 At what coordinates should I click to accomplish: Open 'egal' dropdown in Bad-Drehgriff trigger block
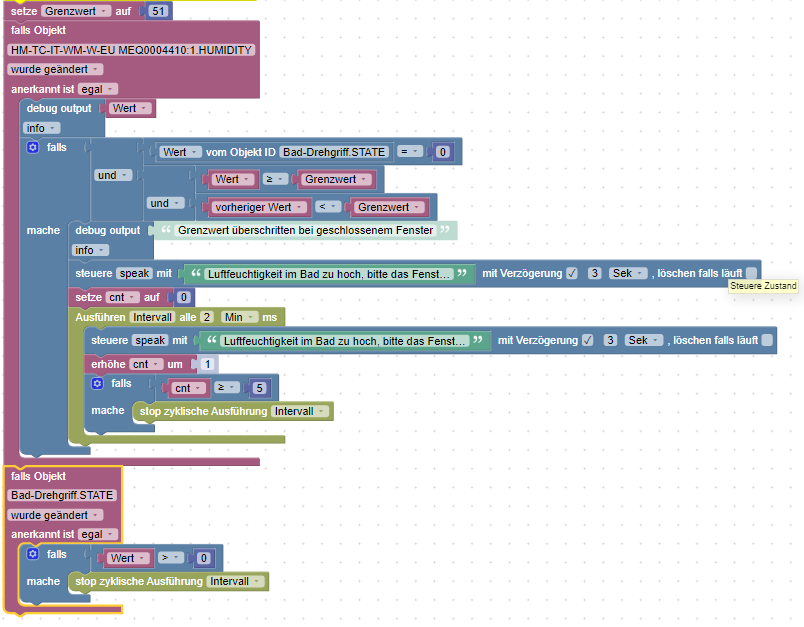98,534
